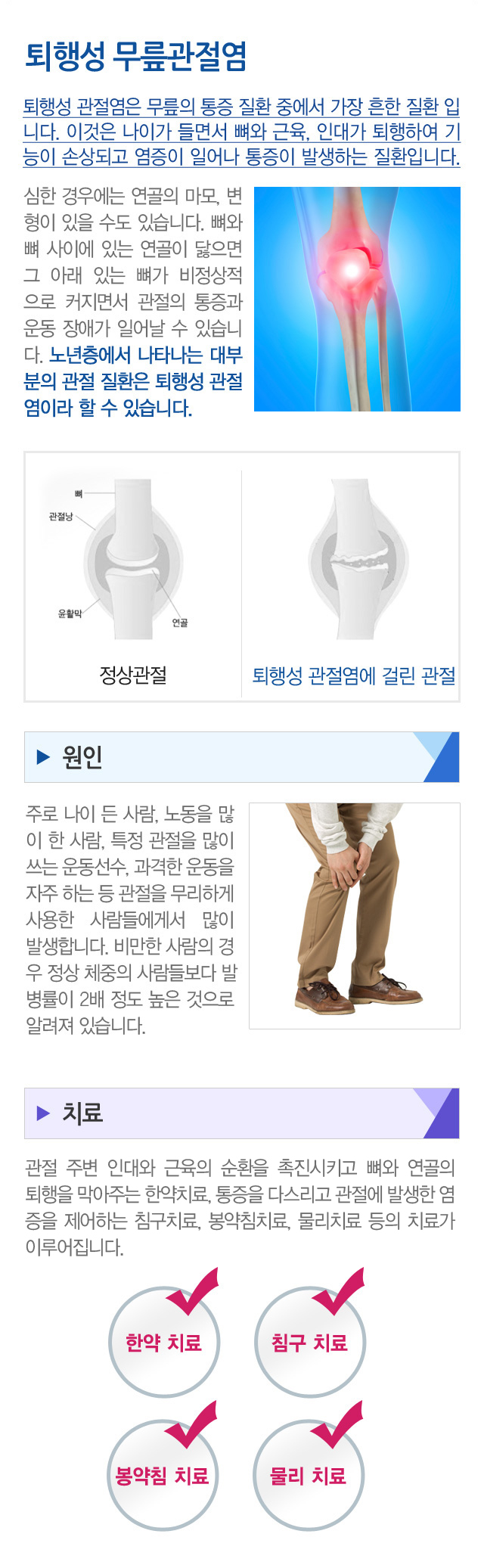Click the blue triangle beside 원인
This screenshot has height=1568, width=484.
pyautogui.click(x=43, y=757)
